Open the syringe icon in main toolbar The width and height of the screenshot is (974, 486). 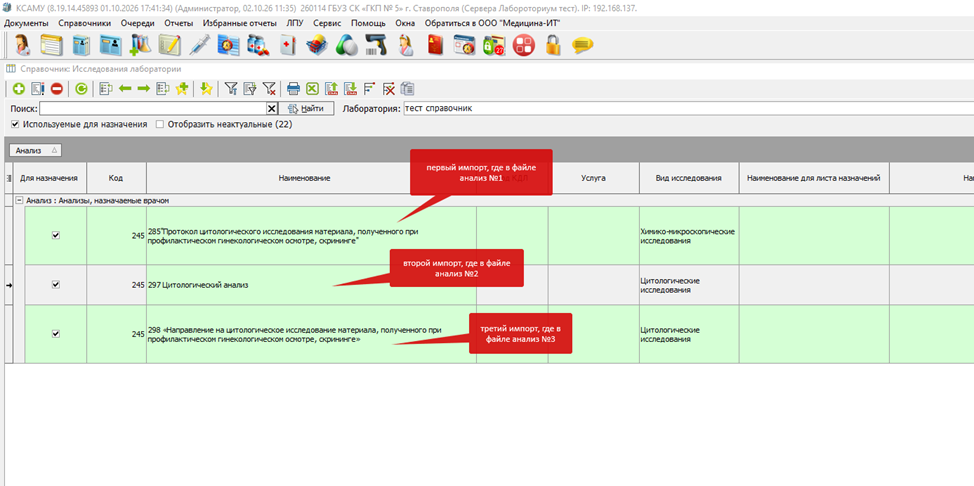coord(200,46)
